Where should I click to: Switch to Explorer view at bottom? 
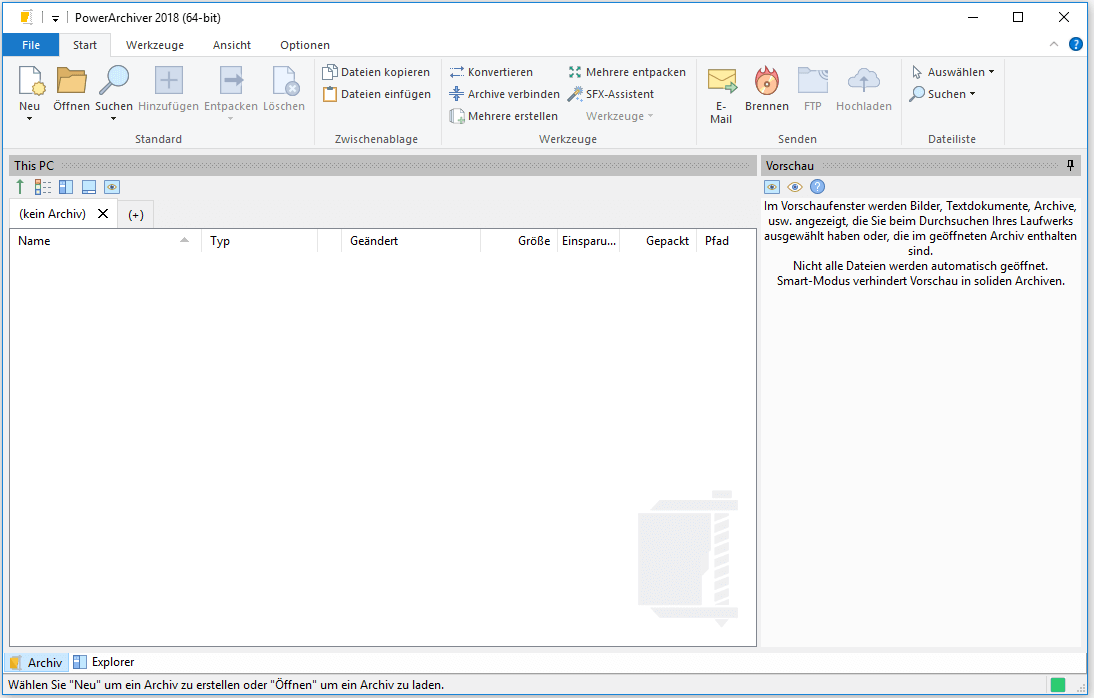point(104,662)
